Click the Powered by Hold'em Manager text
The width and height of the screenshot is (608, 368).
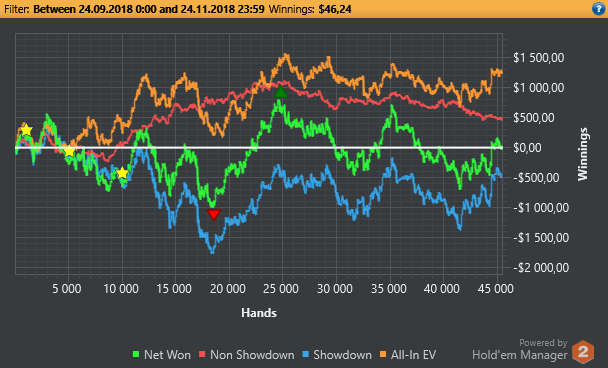tap(520, 349)
